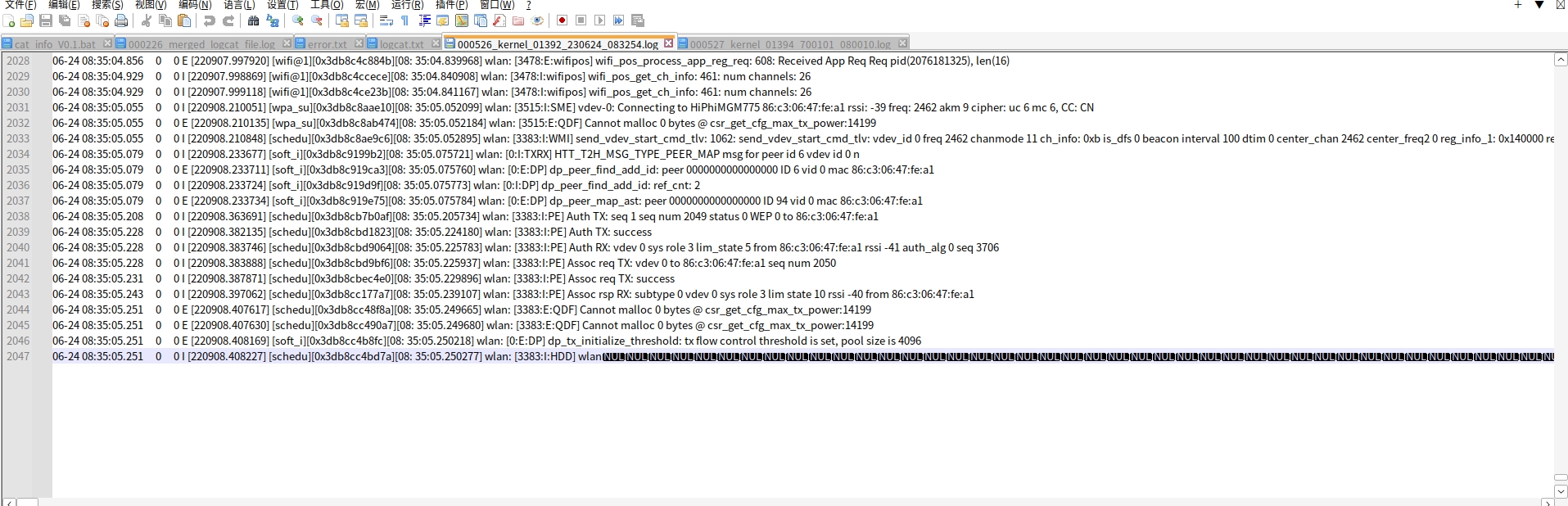Run macro multiple times icon
Image resolution: width=1568 pixels, height=506 pixels.
619,20
